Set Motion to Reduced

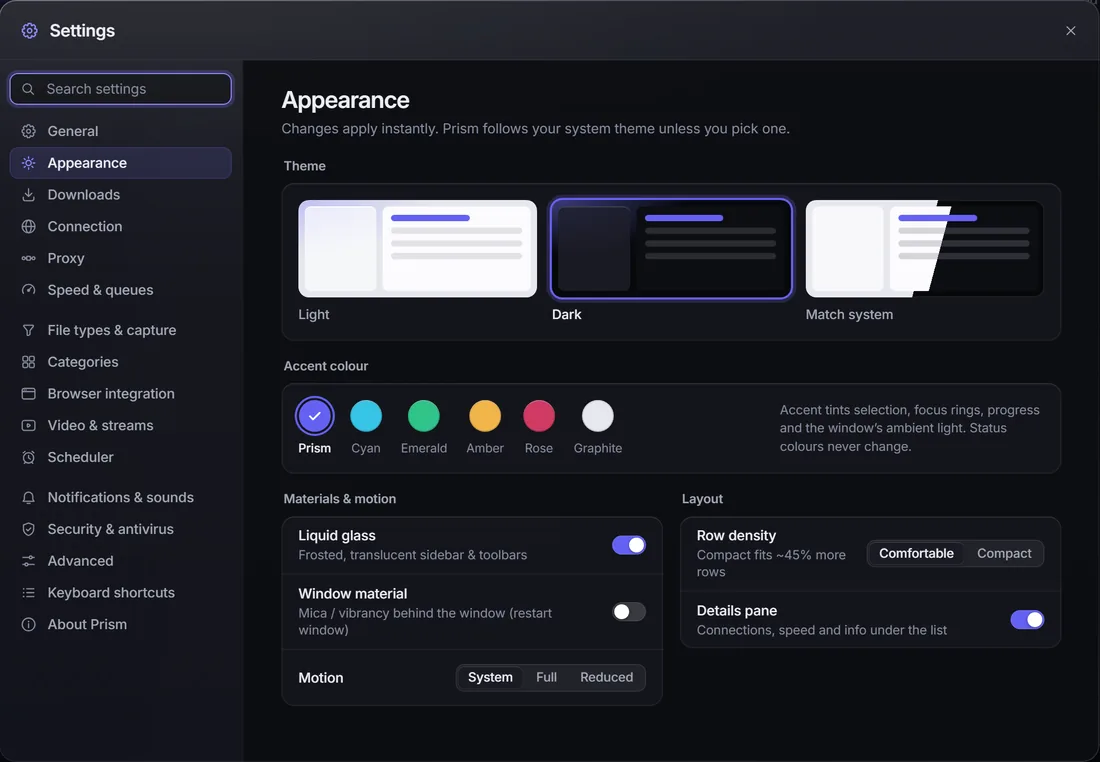coord(606,678)
